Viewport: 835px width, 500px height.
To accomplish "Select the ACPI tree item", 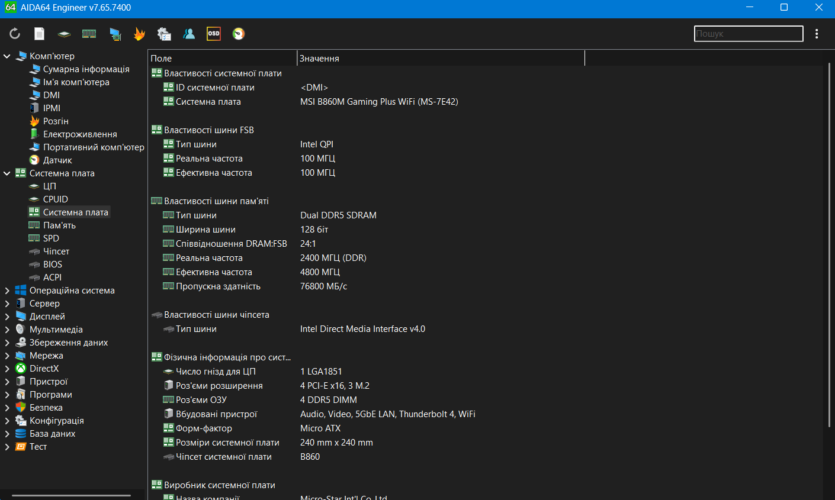I will (x=52, y=277).
